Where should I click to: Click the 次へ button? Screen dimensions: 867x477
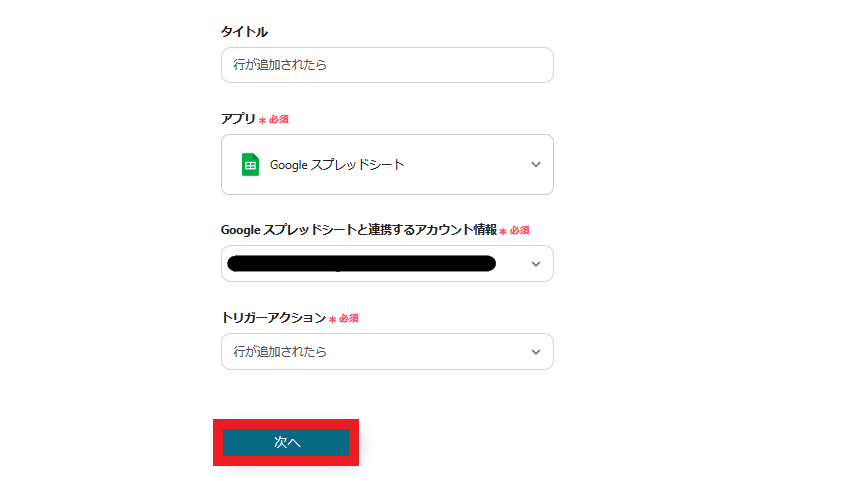point(286,442)
